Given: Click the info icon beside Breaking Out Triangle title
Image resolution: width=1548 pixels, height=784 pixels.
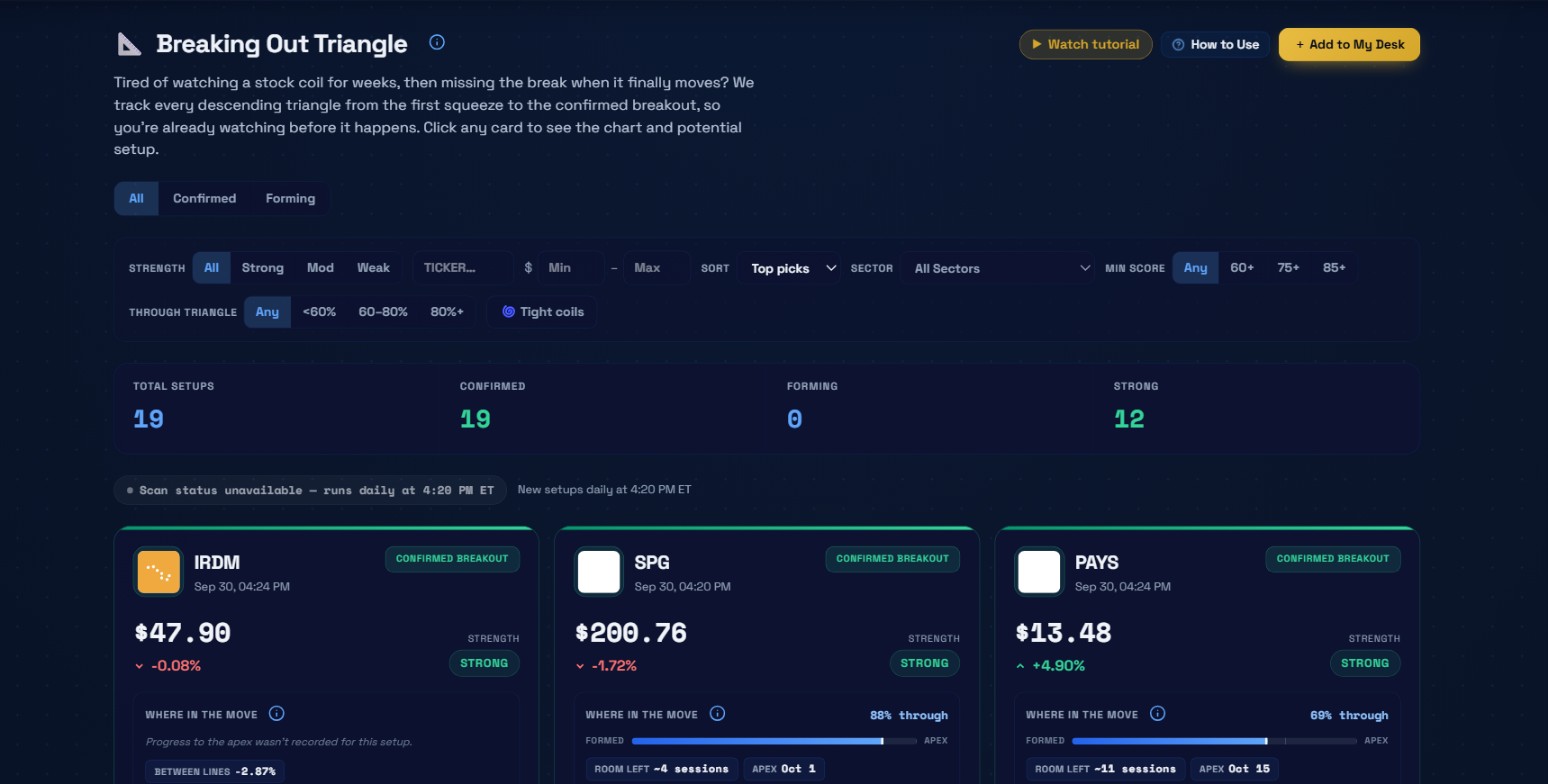Looking at the screenshot, I should point(436,42).
